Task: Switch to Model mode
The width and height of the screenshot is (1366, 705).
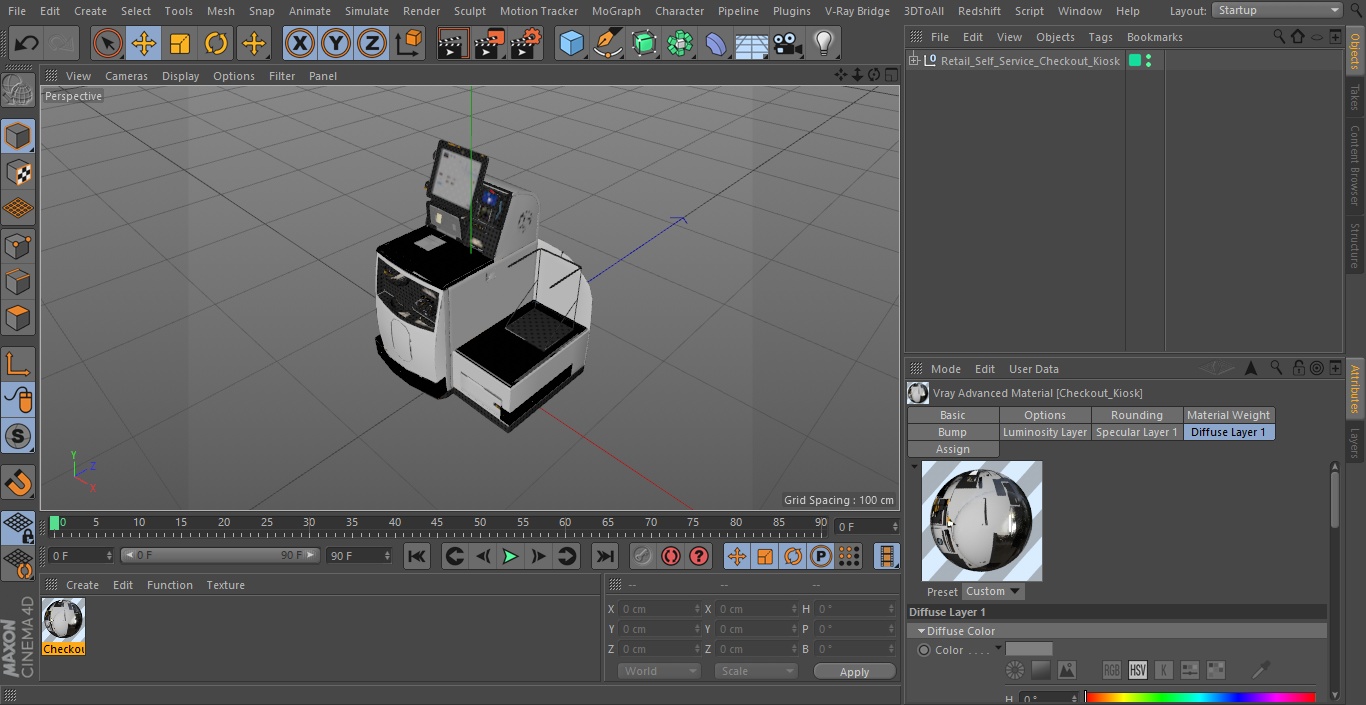Action: pos(18,136)
